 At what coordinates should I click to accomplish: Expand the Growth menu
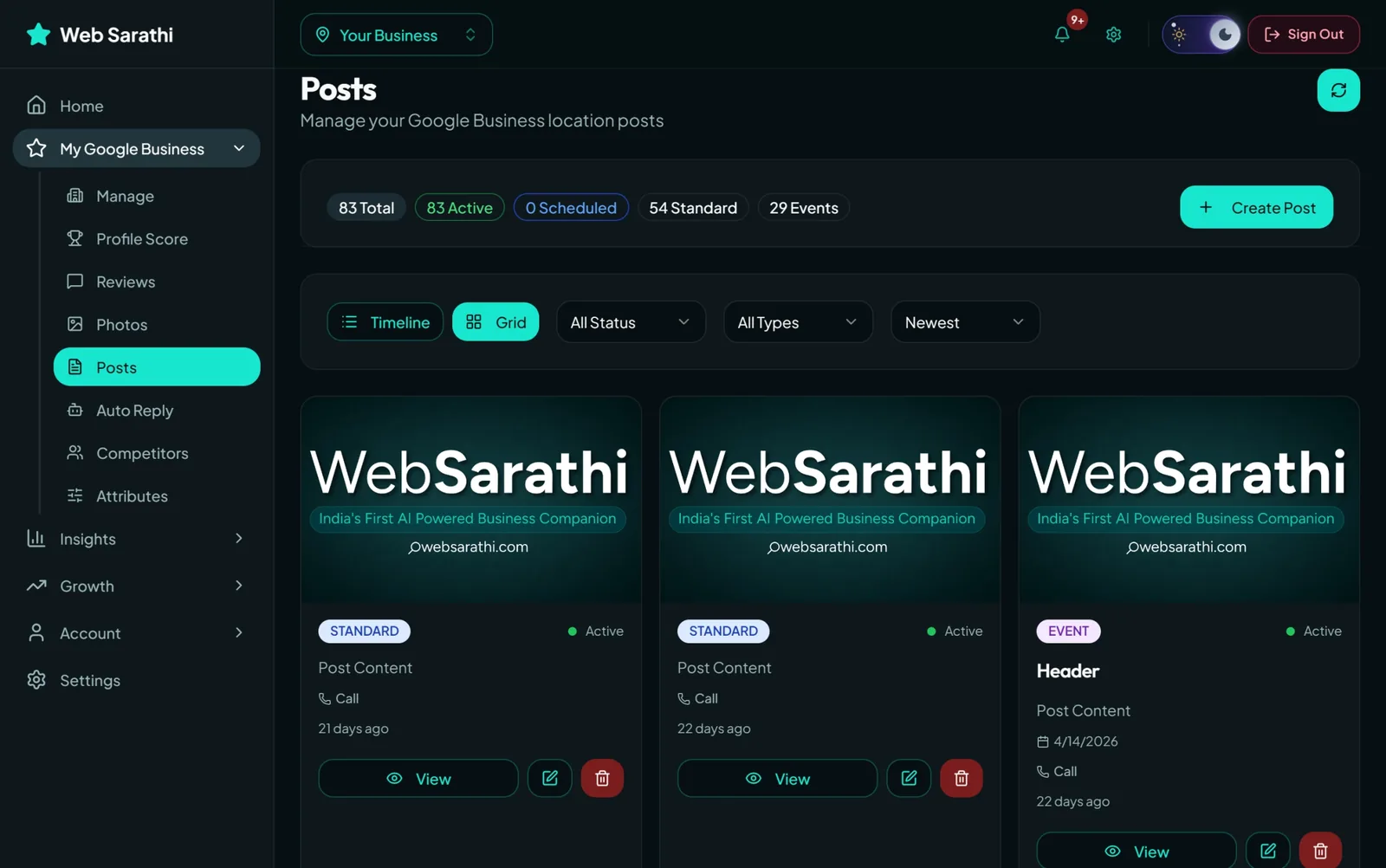tap(136, 586)
